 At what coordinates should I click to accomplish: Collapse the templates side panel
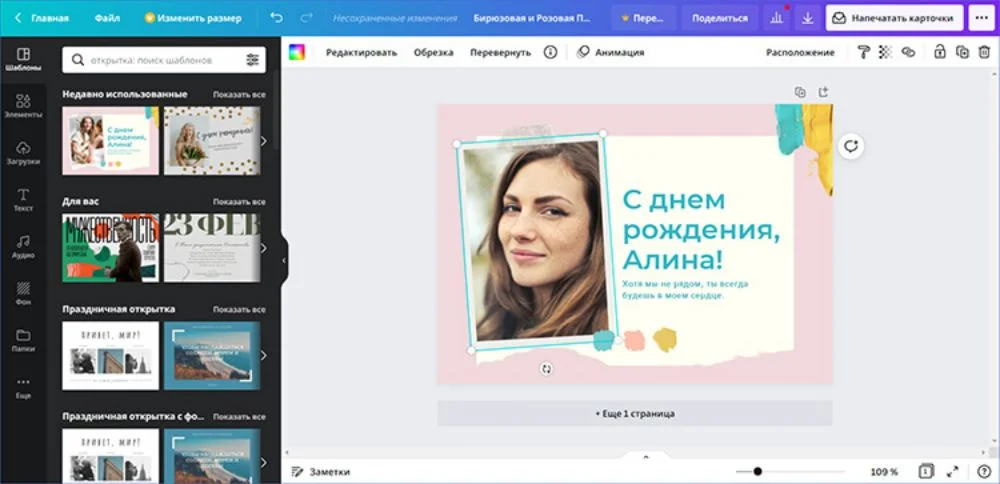[283, 260]
